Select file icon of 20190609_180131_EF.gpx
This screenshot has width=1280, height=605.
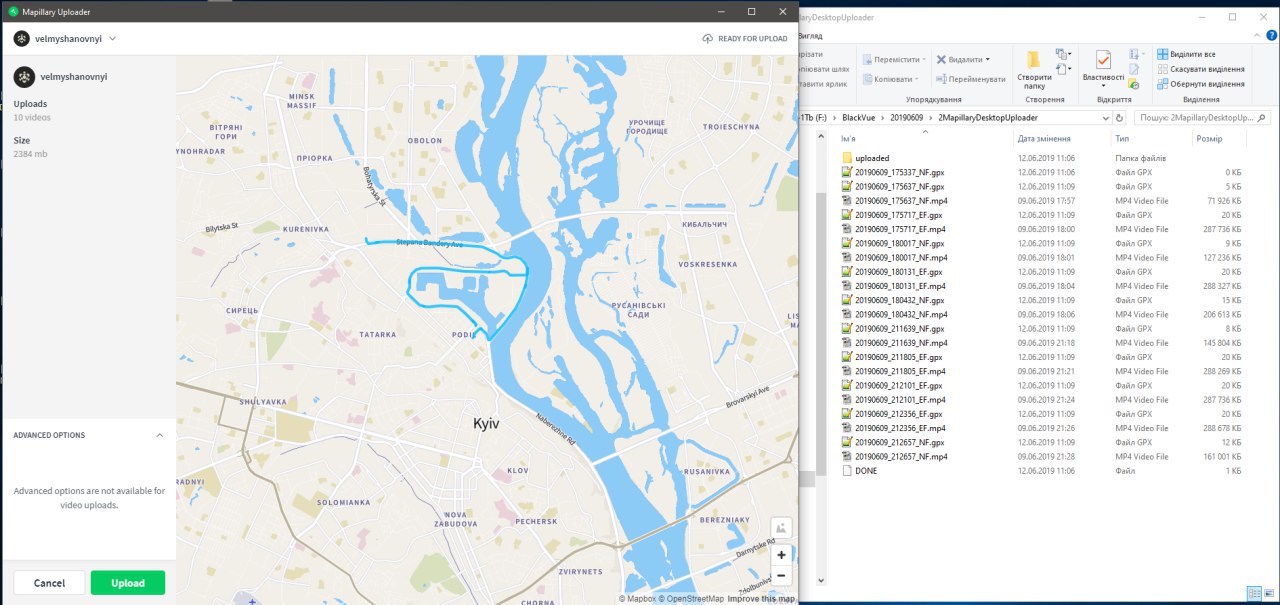click(x=846, y=272)
